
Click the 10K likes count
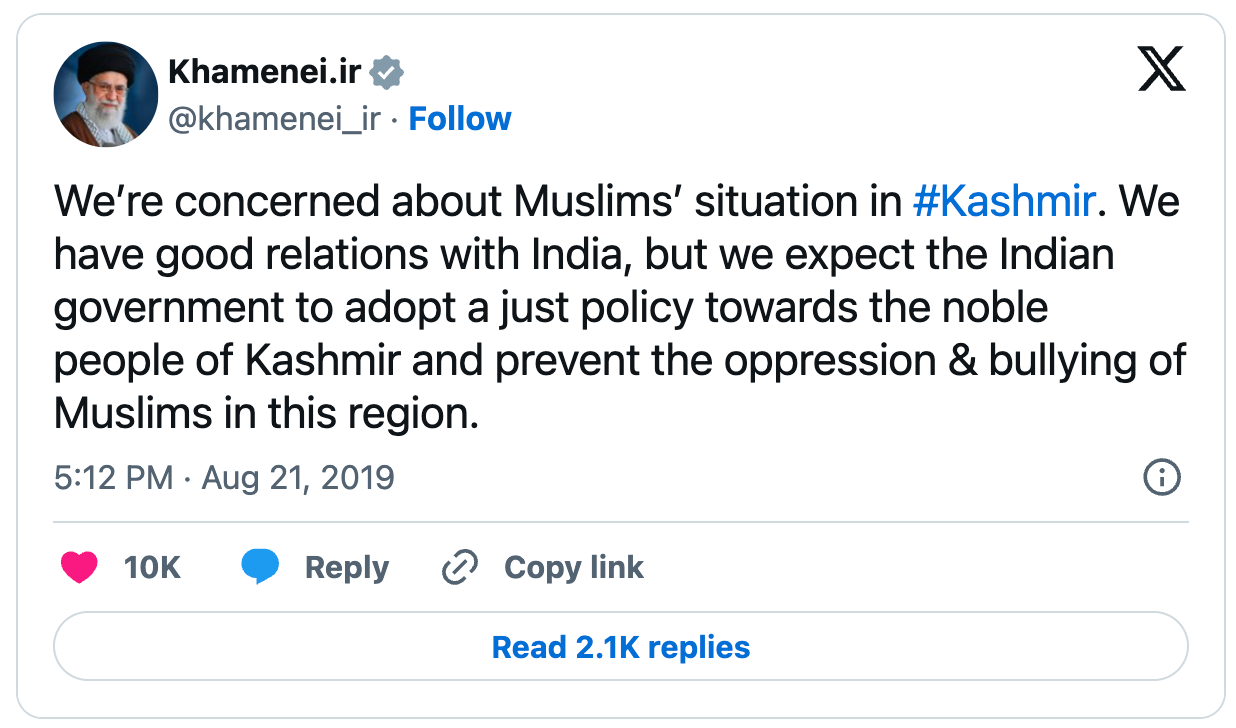pos(152,568)
